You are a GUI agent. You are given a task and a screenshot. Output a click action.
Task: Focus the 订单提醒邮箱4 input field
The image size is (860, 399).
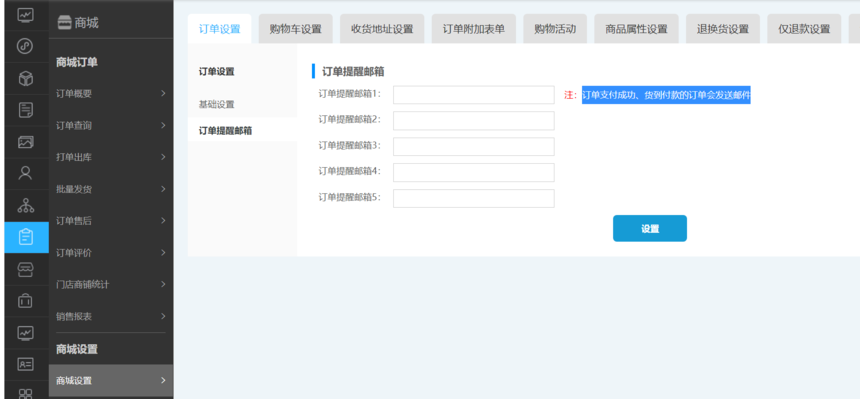coord(473,172)
